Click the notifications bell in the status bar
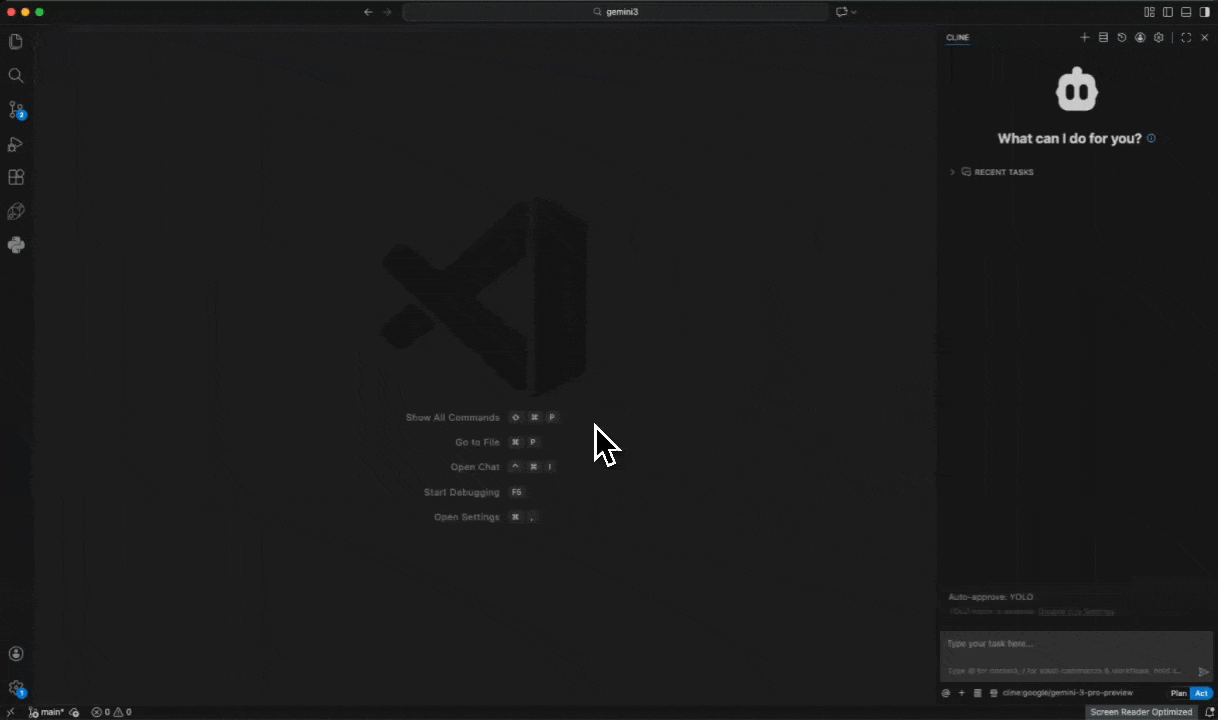Image resolution: width=1218 pixels, height=720 pixels. pos(1209,712)
